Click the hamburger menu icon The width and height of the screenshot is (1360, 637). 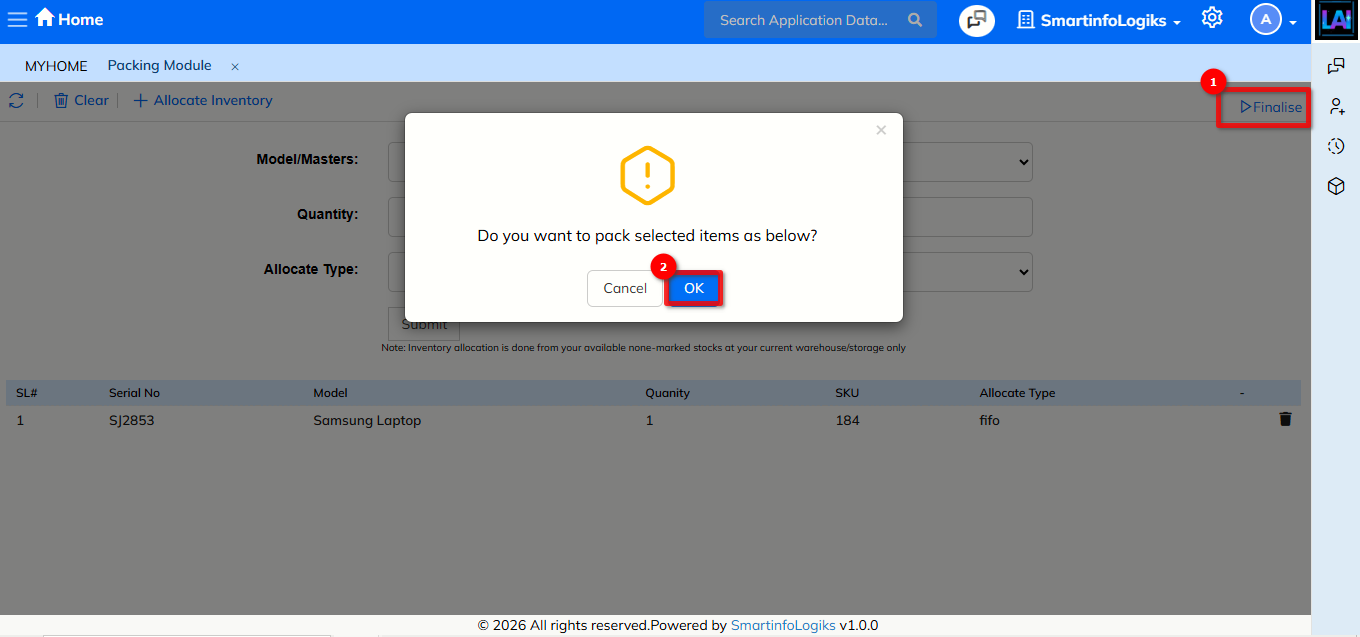pyautogui.click(x=17, y=19)
